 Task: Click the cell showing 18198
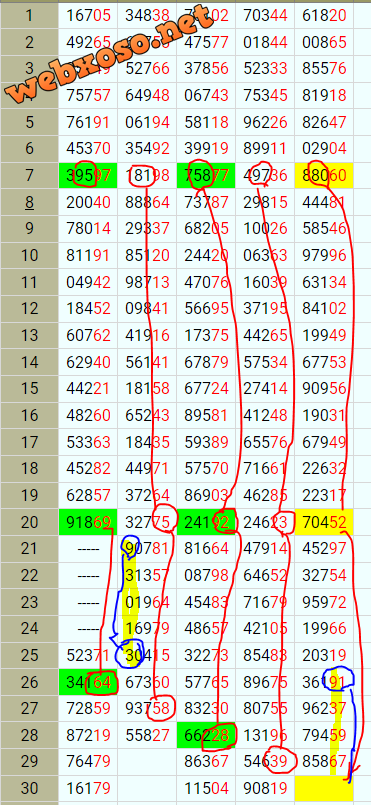pyautogui.click(x=147, y=176)
